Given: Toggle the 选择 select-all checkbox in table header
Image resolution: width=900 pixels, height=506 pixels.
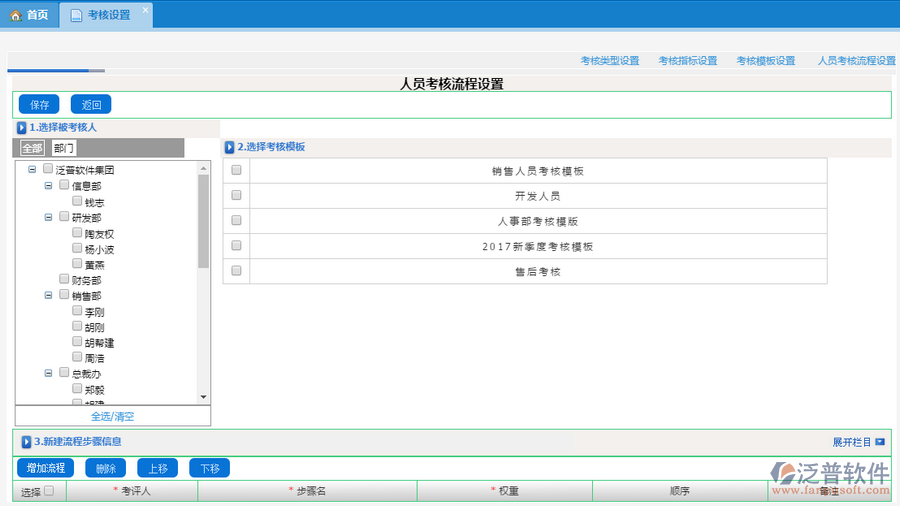Looking at the screenshot, I should click(x=48, y=491).
